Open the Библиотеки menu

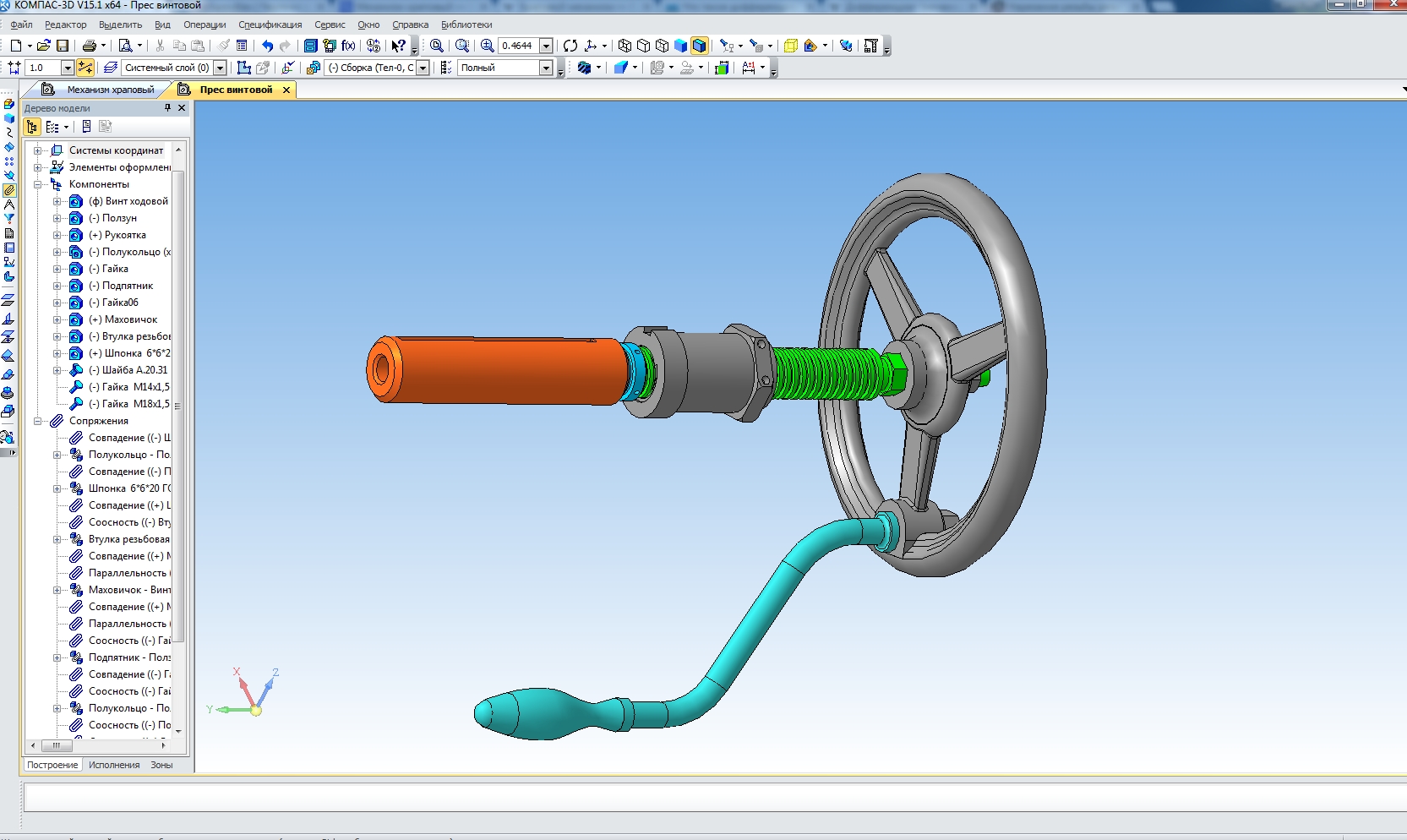(466, 25)
